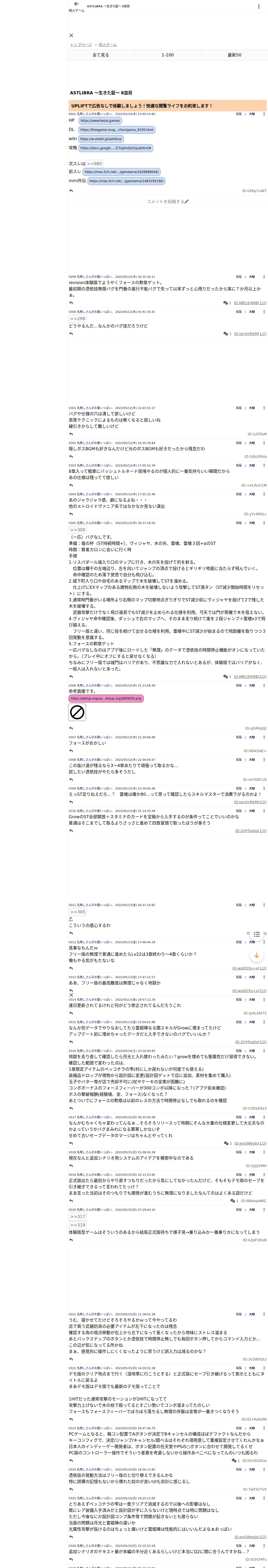Jump to >>305 anchor in post 0311
Image resolution: width=268 pixels, height=1568 pixels.
77,912
